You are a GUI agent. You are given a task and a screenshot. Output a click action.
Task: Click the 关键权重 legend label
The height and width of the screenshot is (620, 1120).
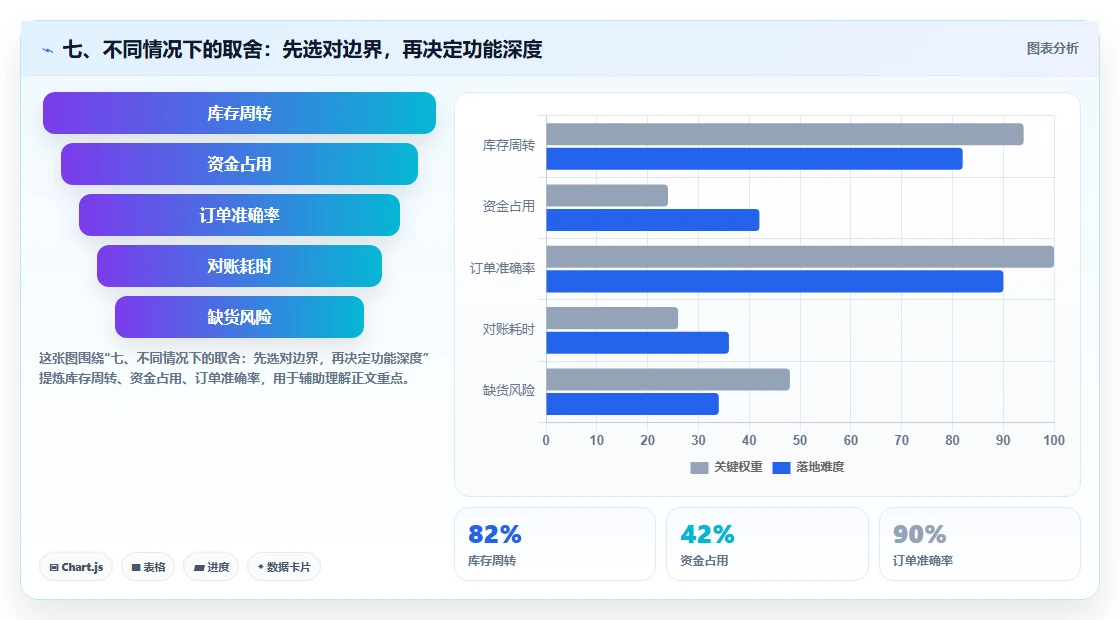point(738,467)
